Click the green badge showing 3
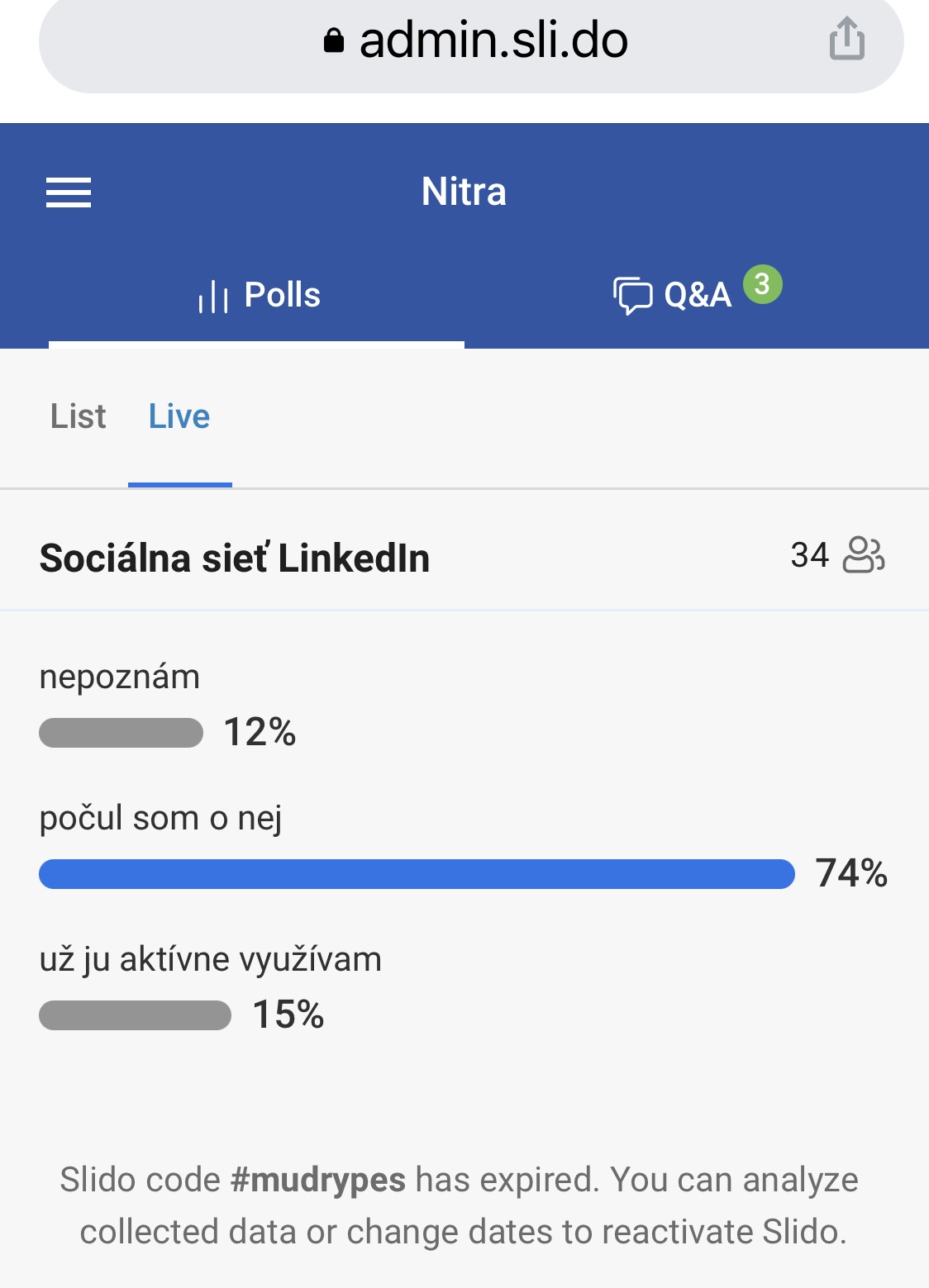This screenshot has width=929, height=1288. pyautogui.click(x=762, y=284)
